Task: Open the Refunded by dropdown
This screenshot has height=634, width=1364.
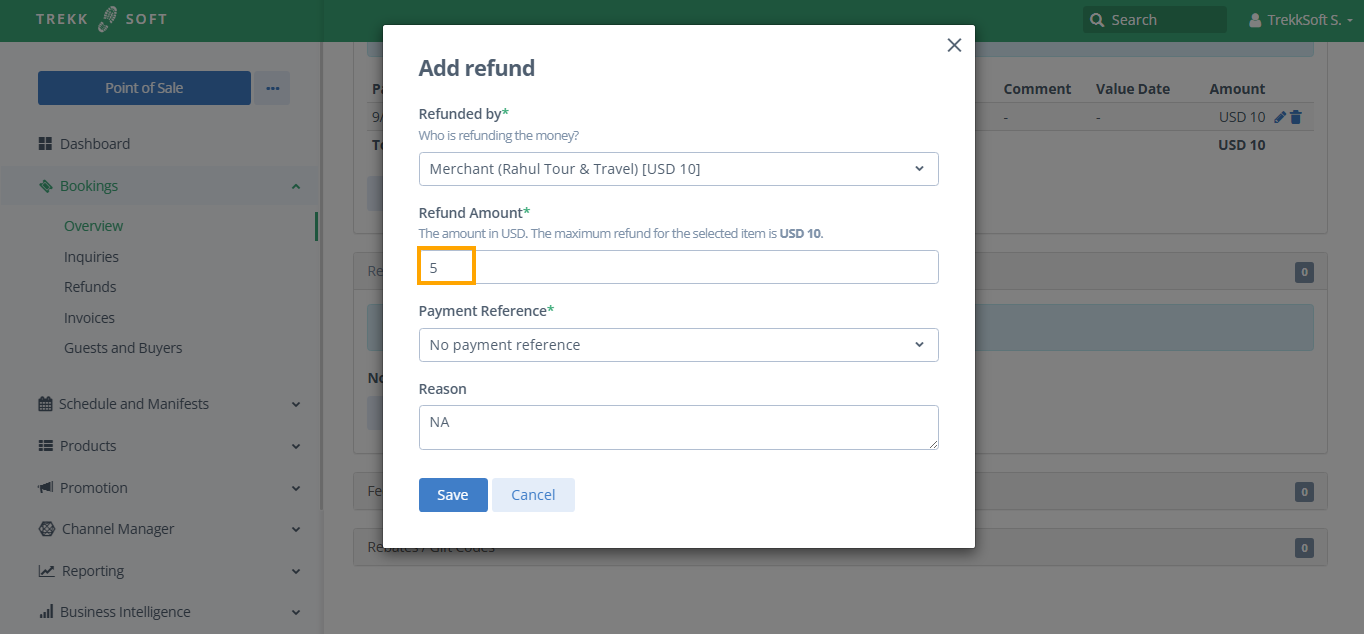Action: (678, 169)
